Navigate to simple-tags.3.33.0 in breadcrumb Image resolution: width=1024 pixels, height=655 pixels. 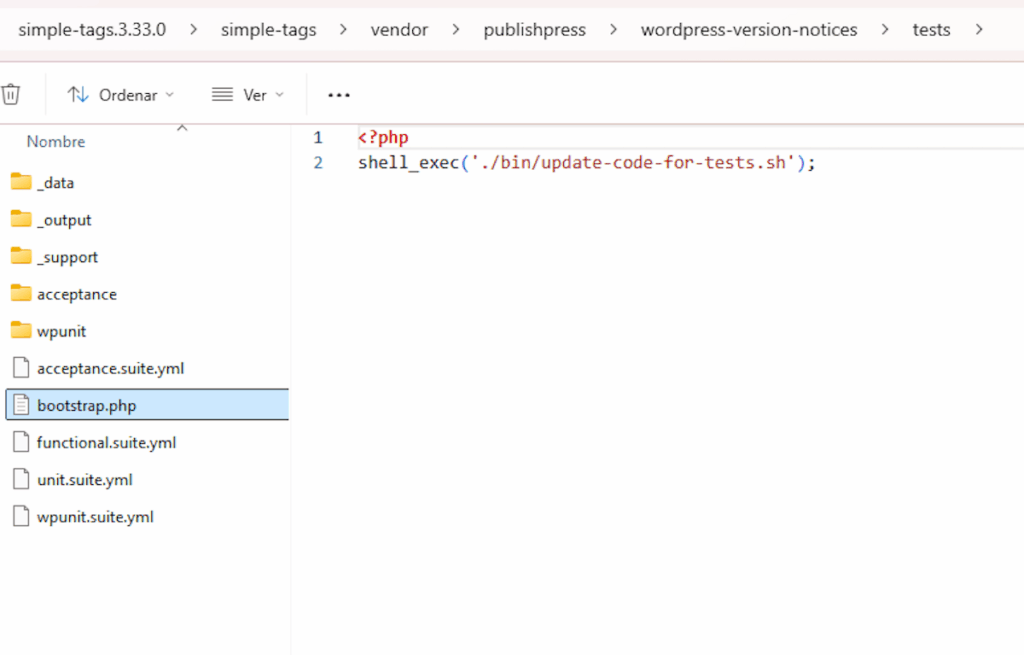[92, 30]
